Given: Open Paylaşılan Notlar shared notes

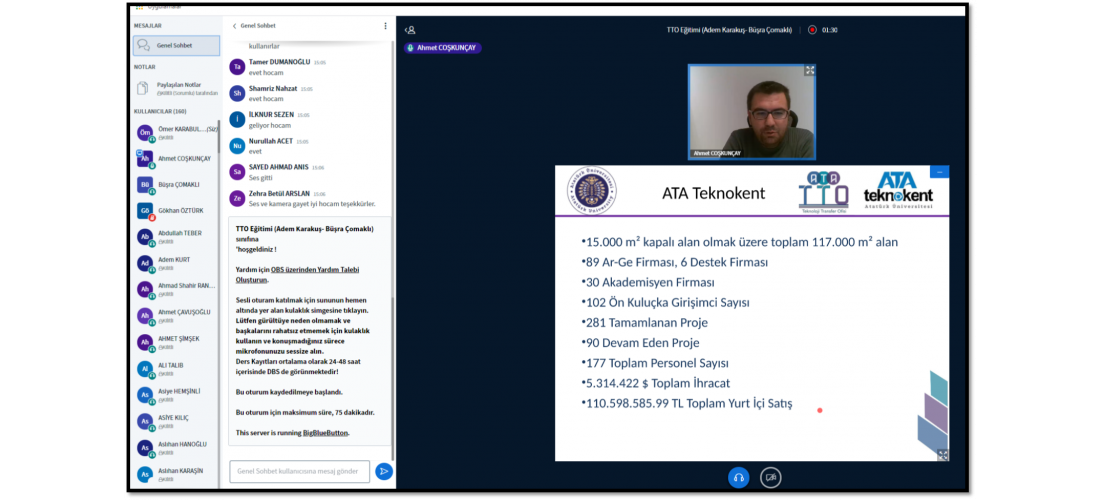Looking at the screenshot, I should (x=176, y=88).
